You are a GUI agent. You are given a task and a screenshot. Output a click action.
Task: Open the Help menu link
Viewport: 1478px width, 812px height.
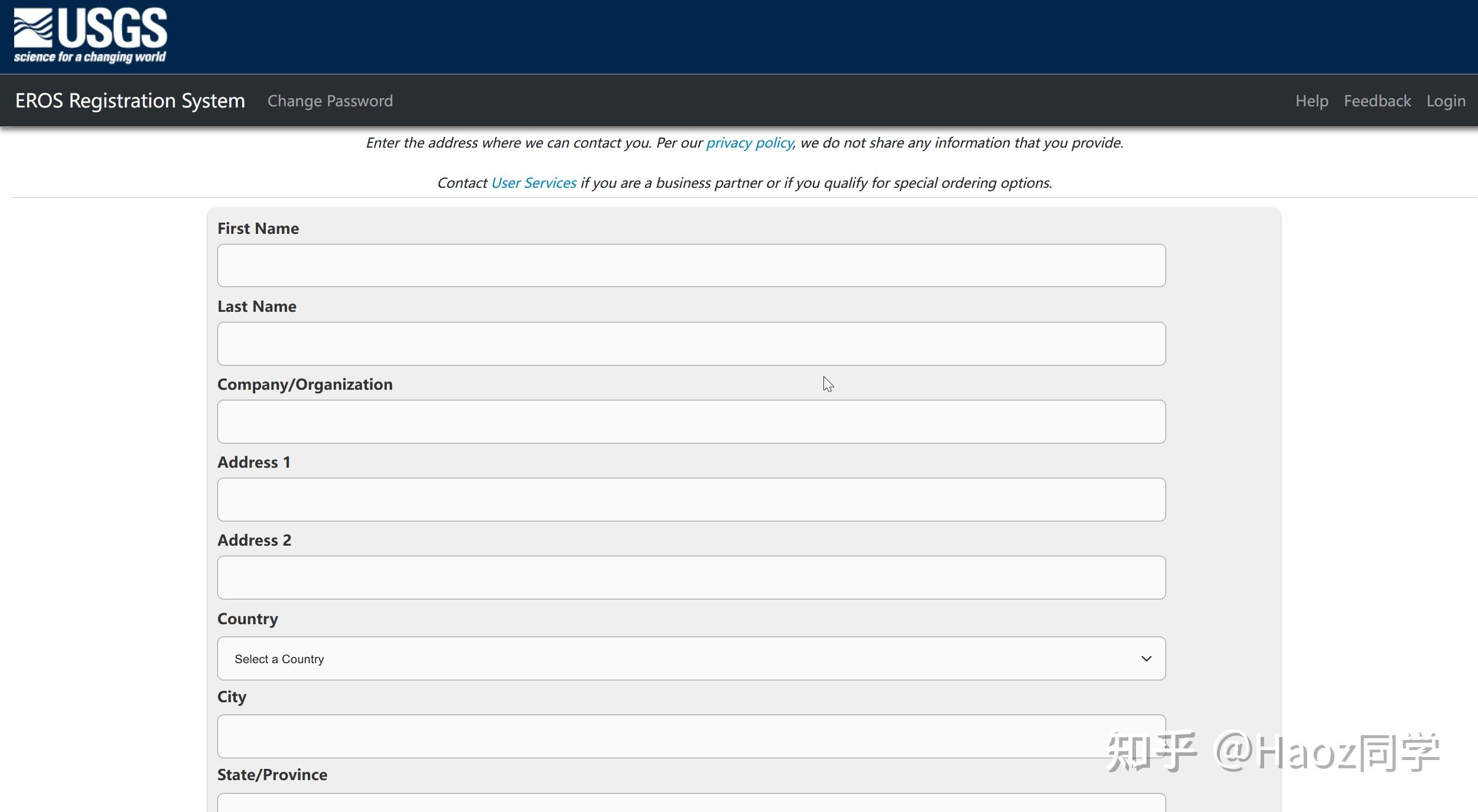pos(1311,101)
